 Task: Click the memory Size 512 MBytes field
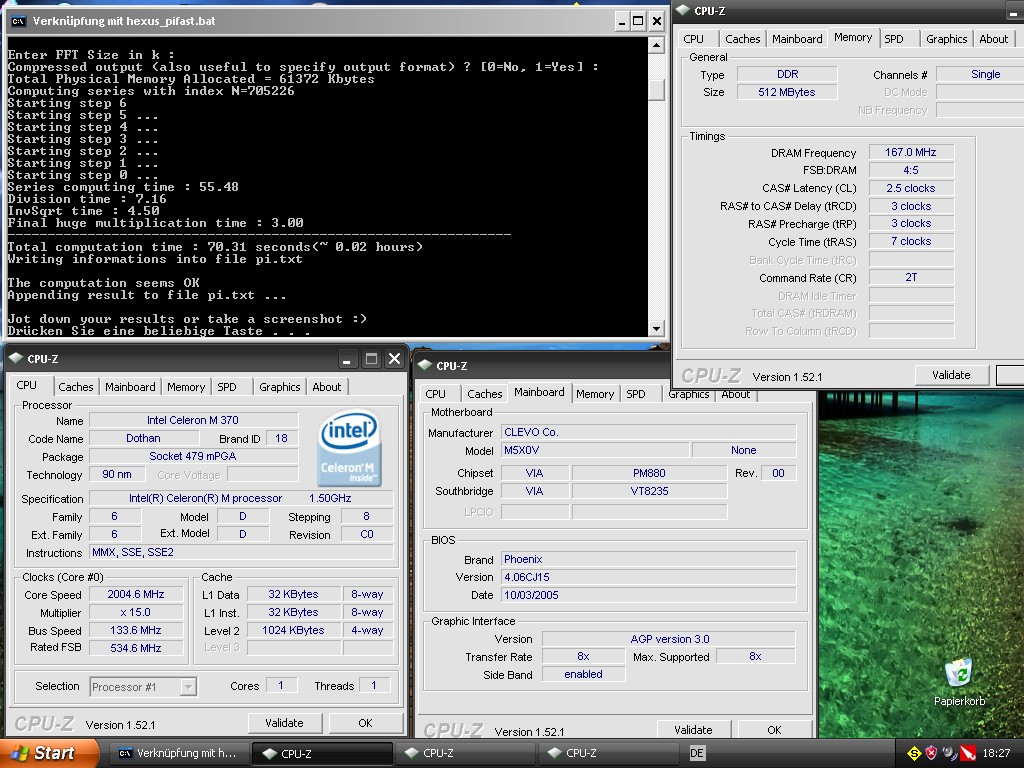pos(787,92)
